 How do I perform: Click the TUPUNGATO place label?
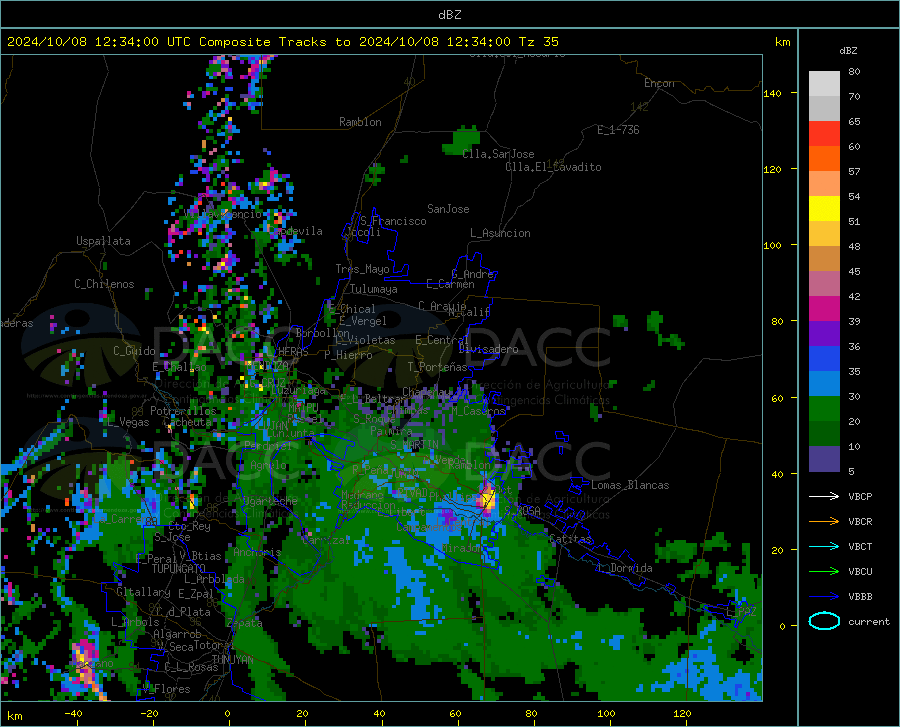point(179,569)
